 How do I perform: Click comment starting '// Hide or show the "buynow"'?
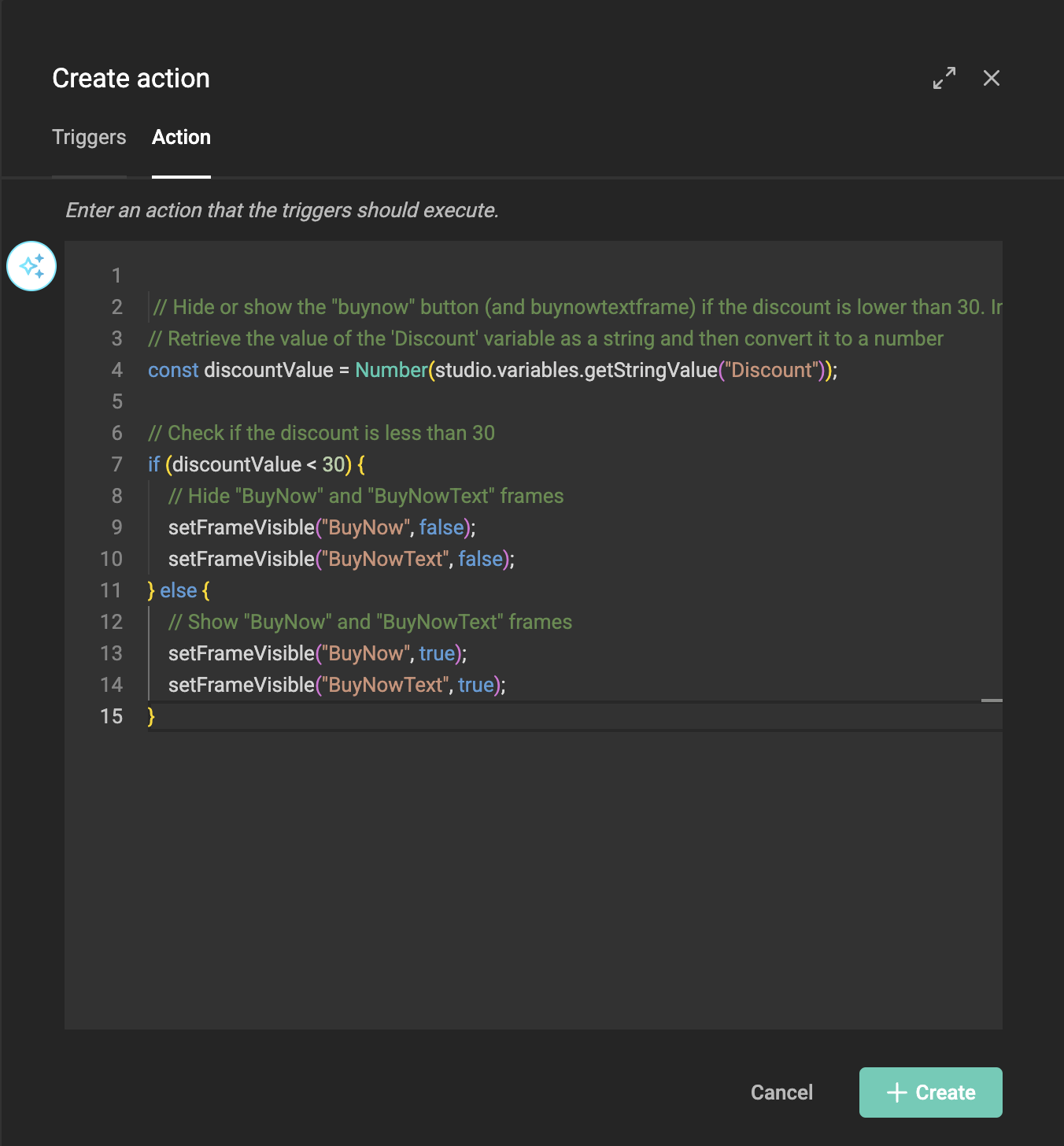pyautogui.click(x=578, y=307)
